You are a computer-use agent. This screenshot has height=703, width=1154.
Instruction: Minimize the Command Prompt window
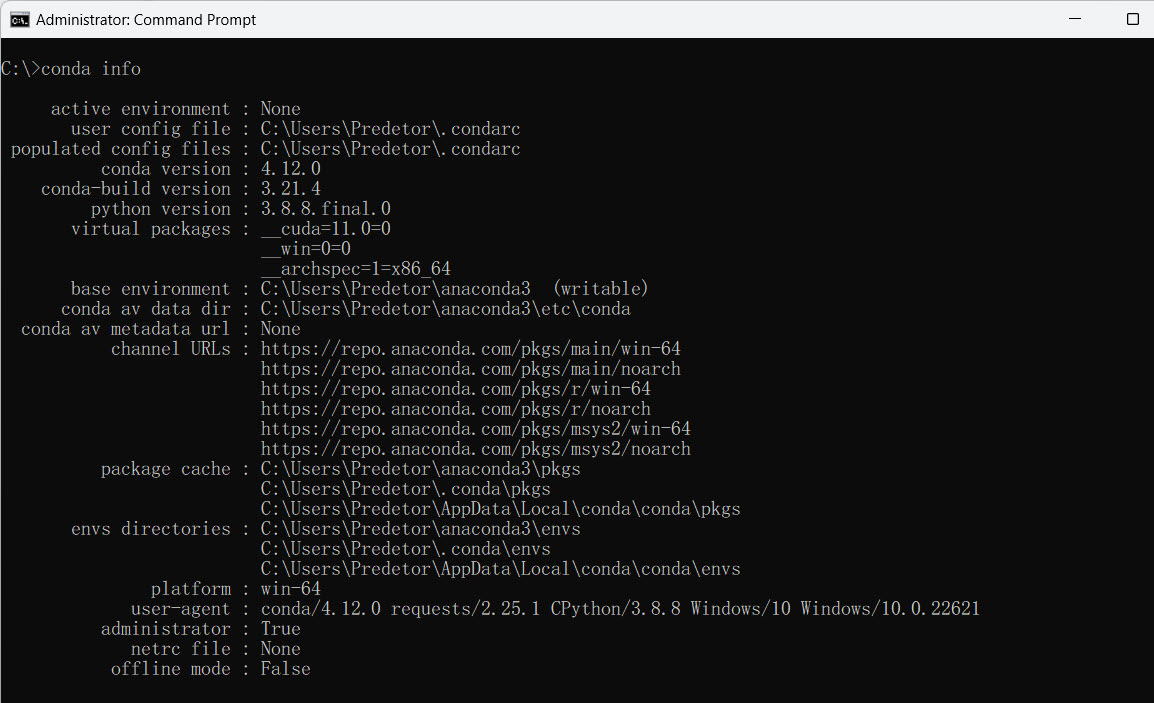(1075, 19)
